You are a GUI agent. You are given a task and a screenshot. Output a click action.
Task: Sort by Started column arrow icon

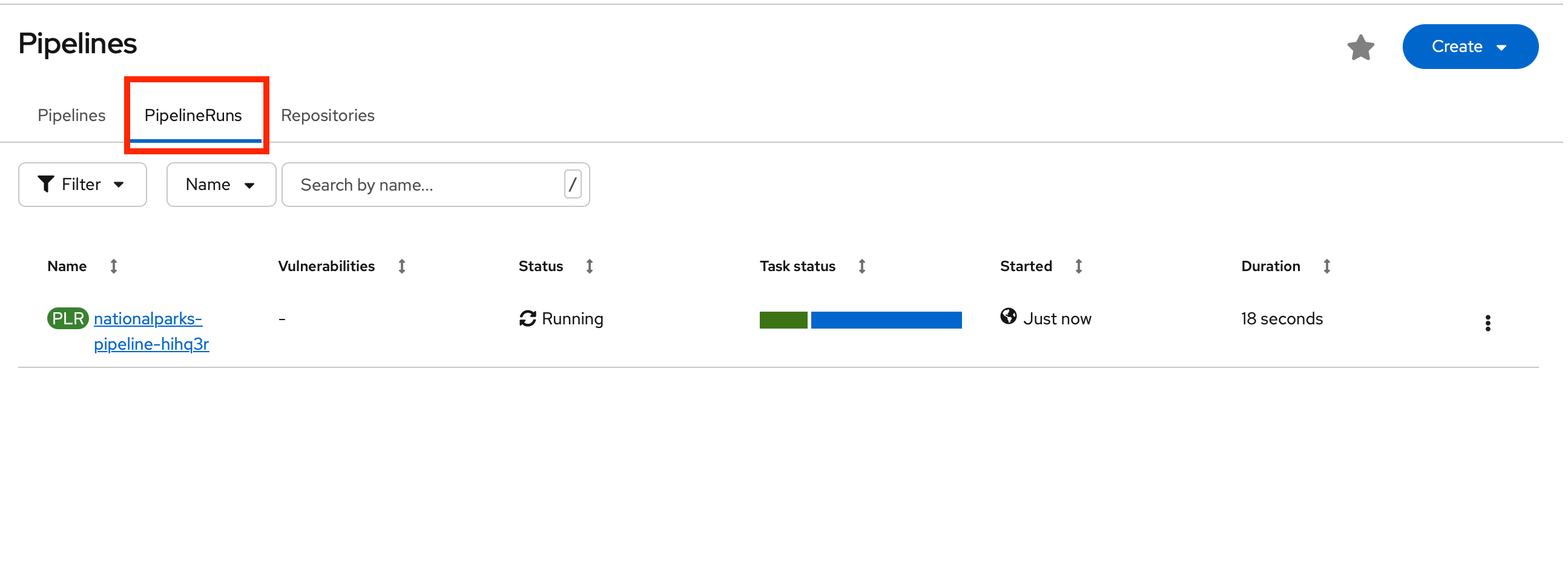tap(1078, 266)
